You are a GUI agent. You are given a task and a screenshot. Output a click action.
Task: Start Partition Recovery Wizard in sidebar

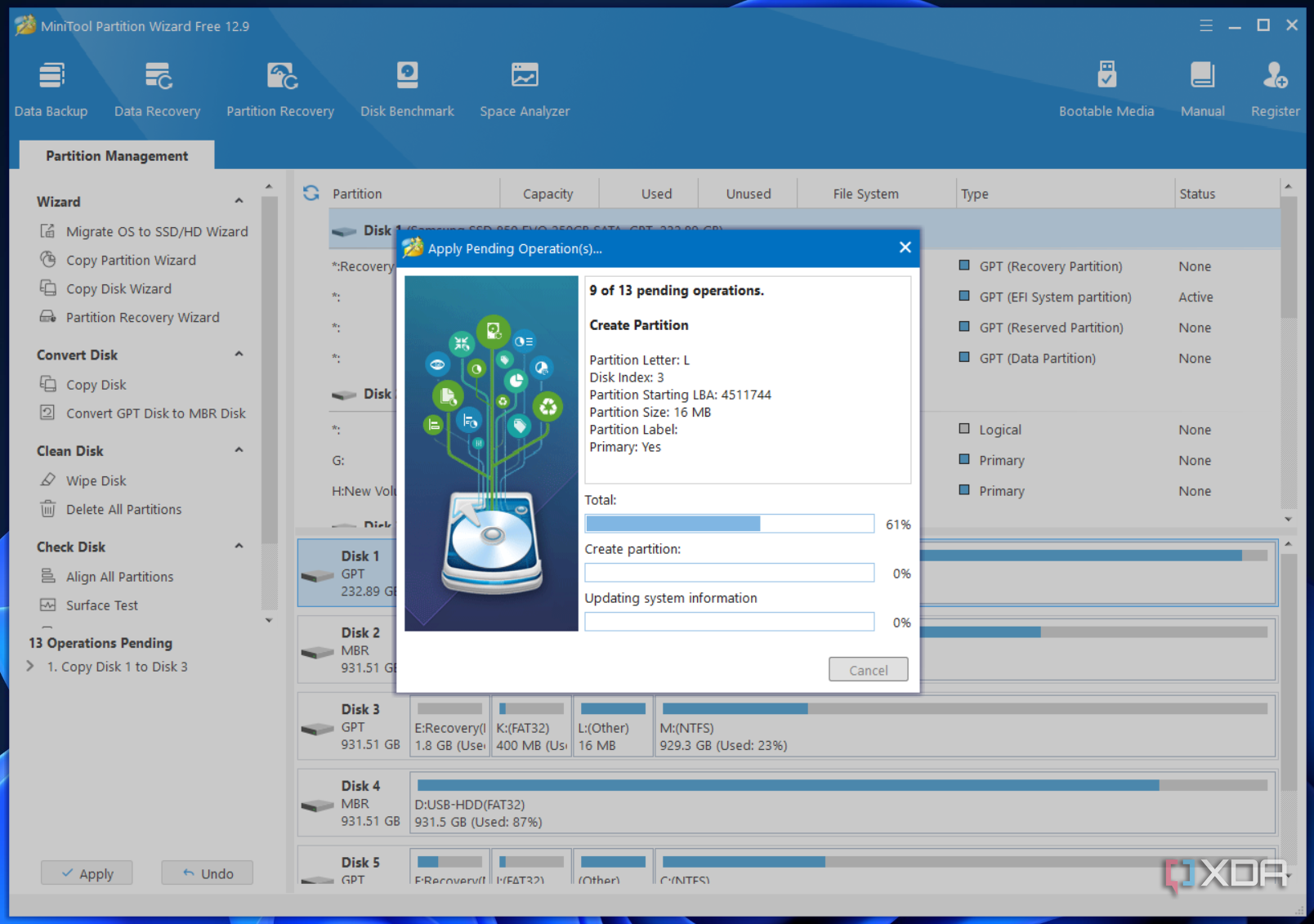(x=130, y=317)
